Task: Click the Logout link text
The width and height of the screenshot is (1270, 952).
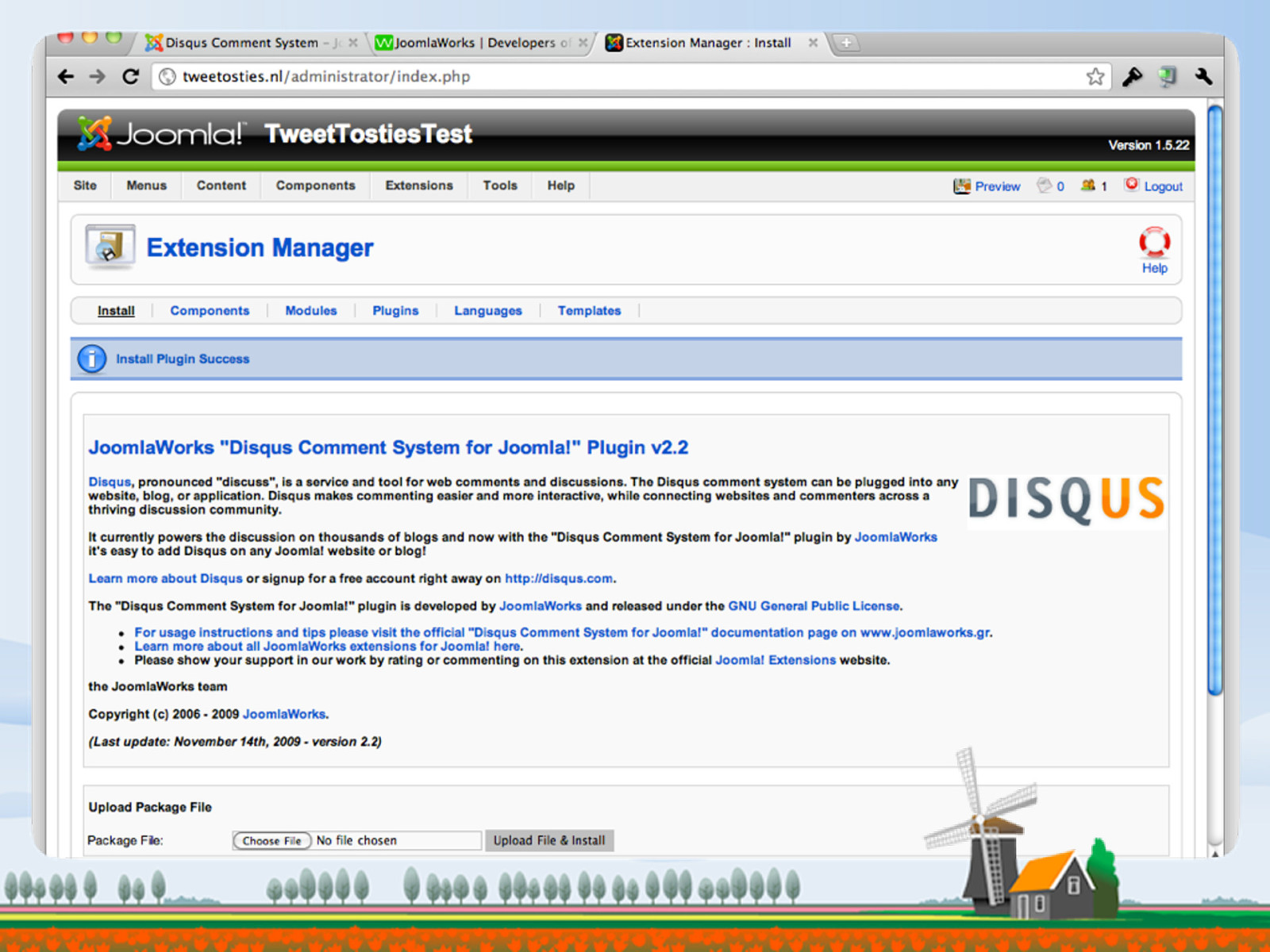Action: coord(1164,186)
